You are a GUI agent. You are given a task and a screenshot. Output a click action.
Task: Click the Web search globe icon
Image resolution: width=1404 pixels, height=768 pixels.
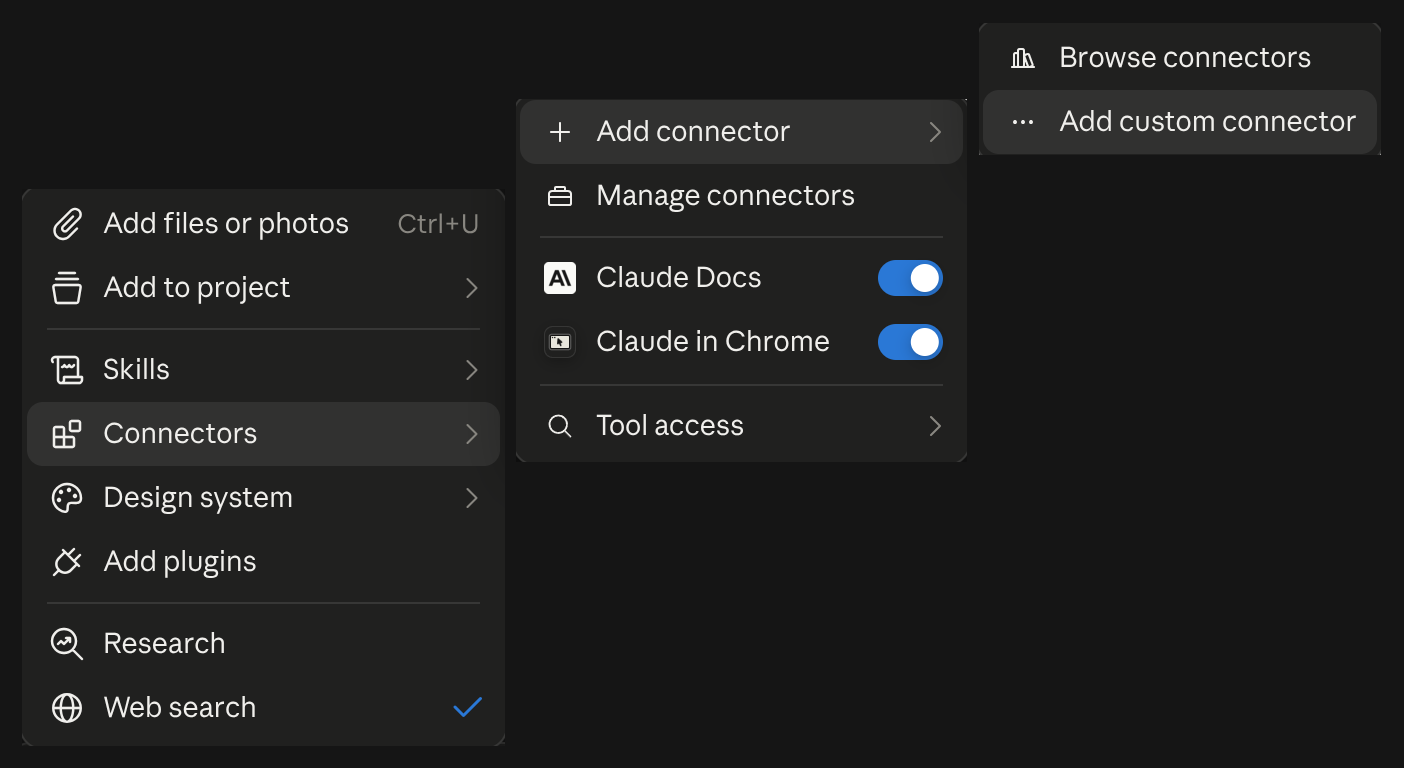click(x=66, y=708)
